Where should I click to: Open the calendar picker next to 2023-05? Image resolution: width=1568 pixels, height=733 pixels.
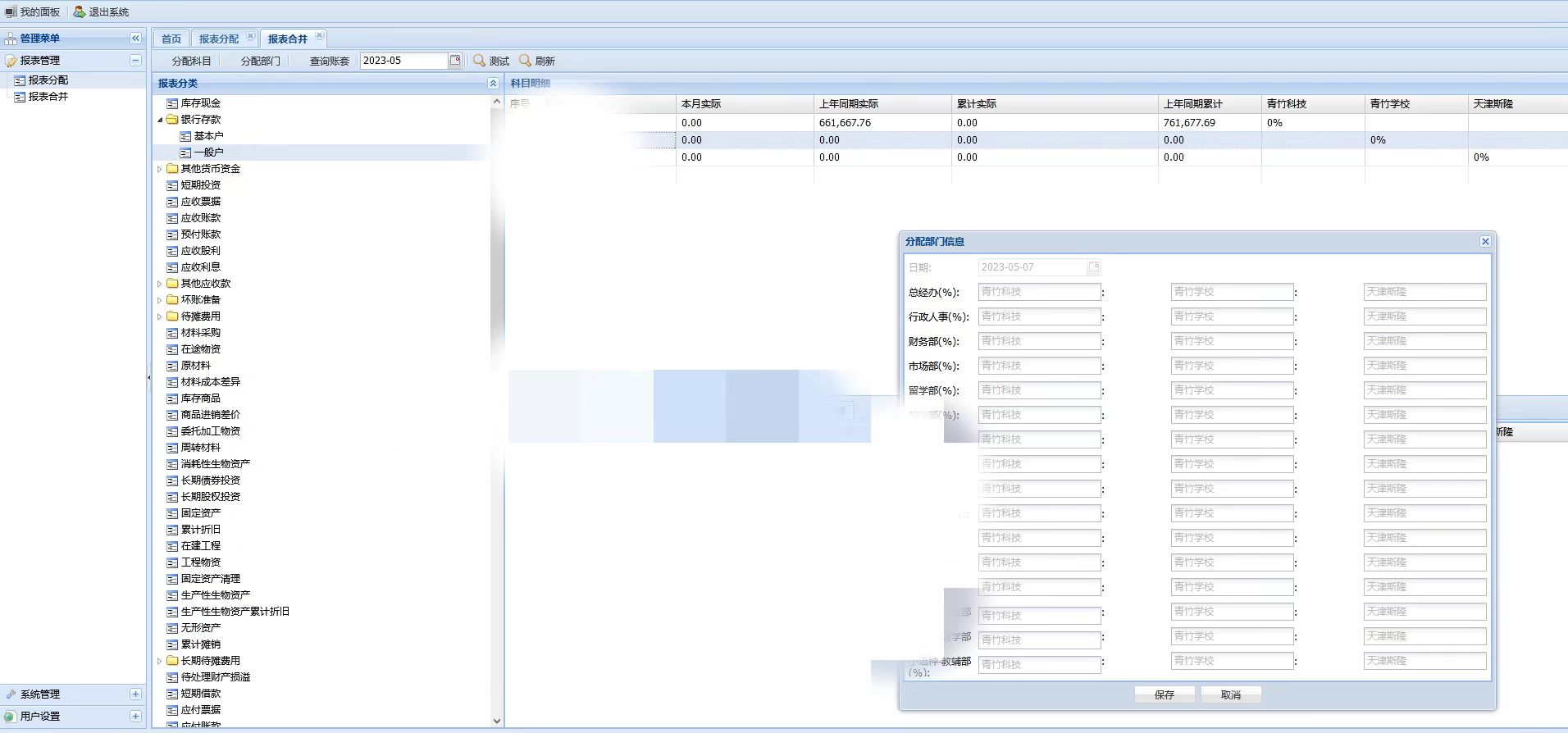(x=455, y=61)
